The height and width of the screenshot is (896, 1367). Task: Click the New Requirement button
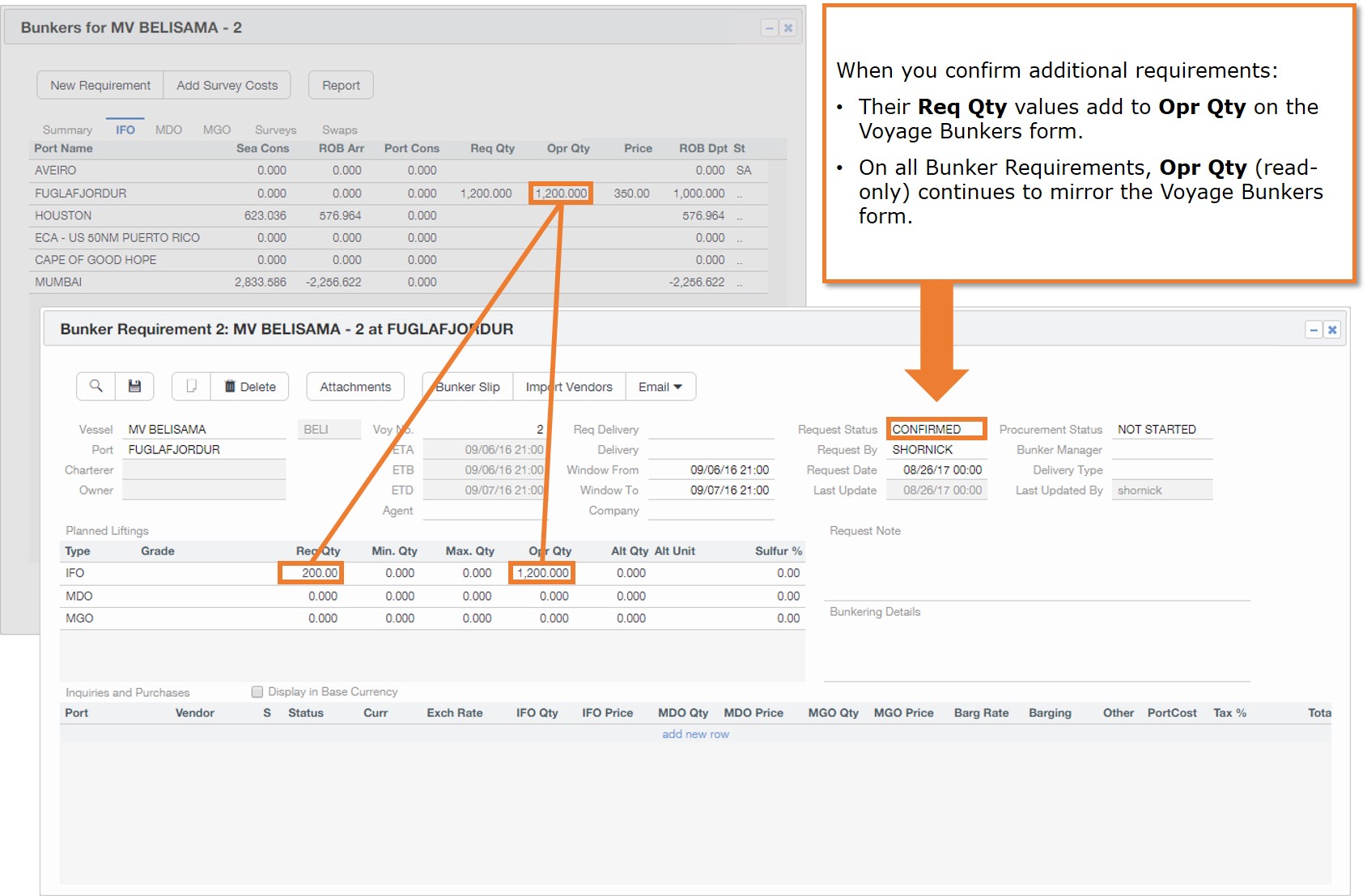100,86
